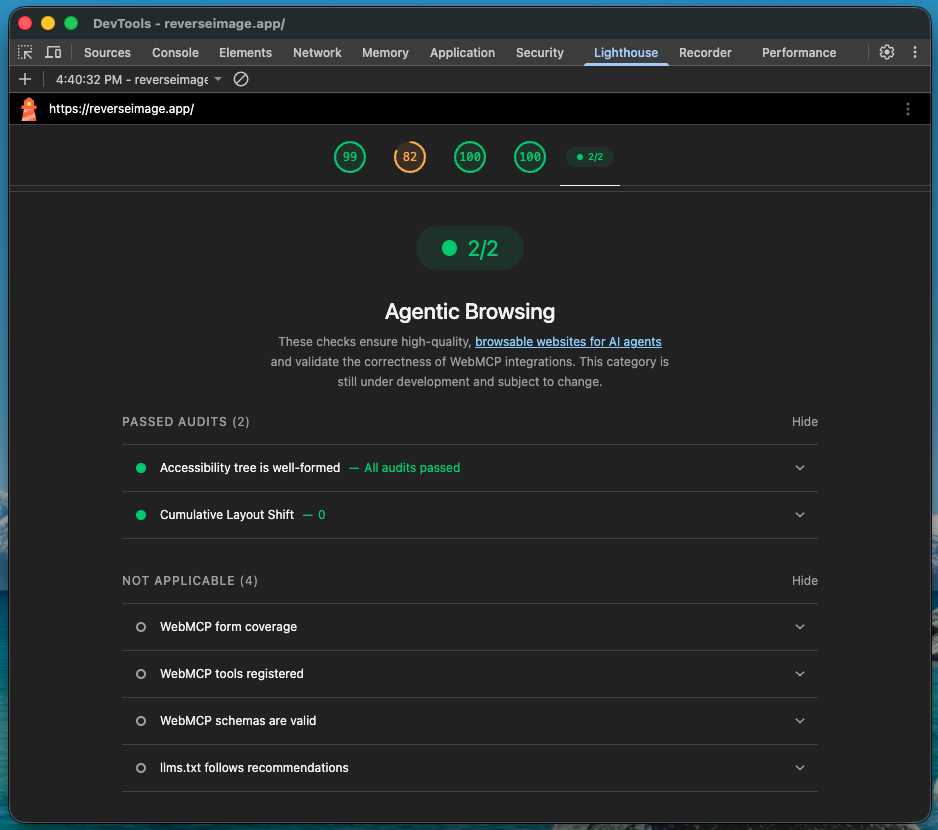Image resolution: width=938 pixels, height=830 pixels.
Task: Jump to the 82 score gauge
Action: pyautogui.click(x=410, y=157)
